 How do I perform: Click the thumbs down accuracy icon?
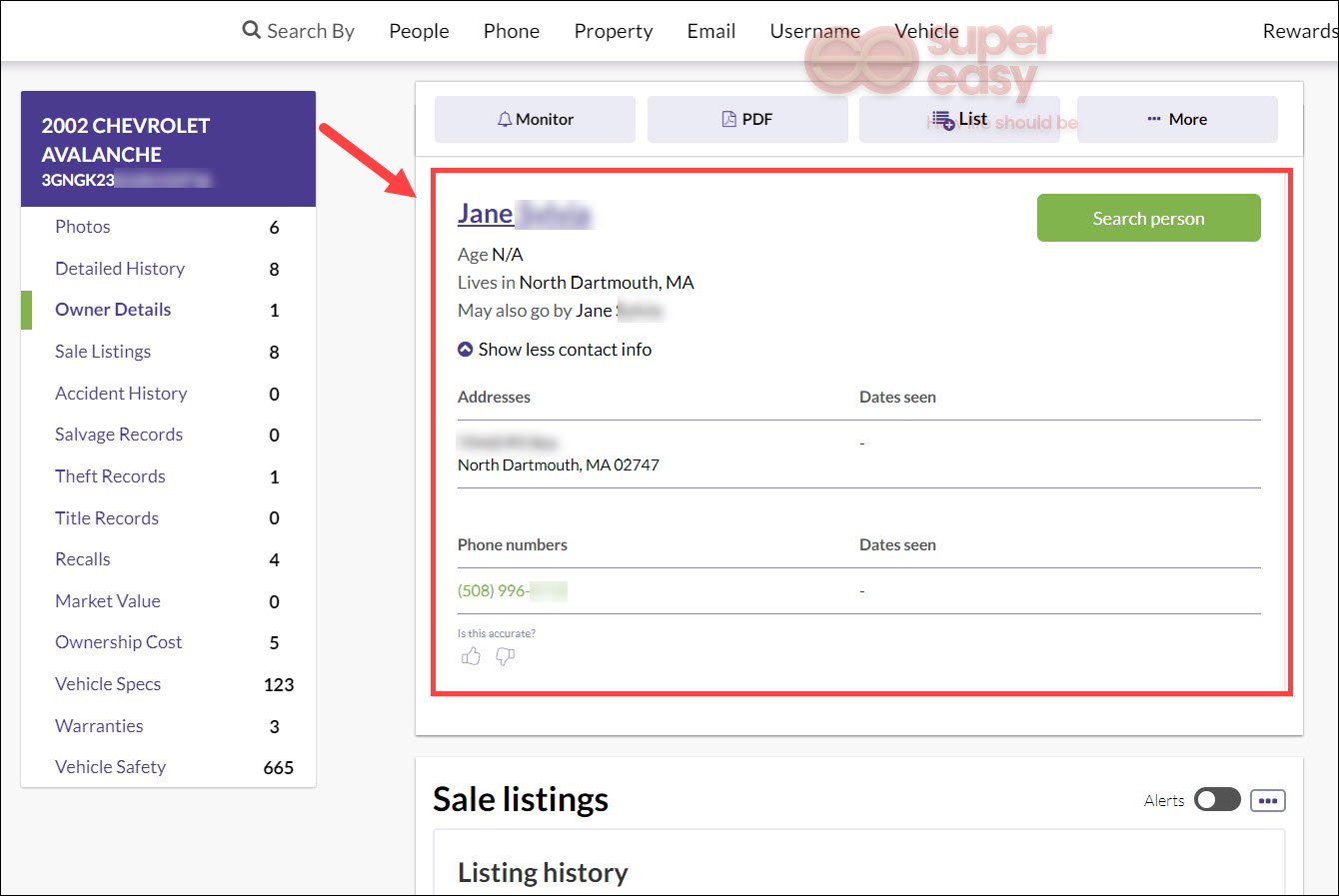click(x=506, y=656)
